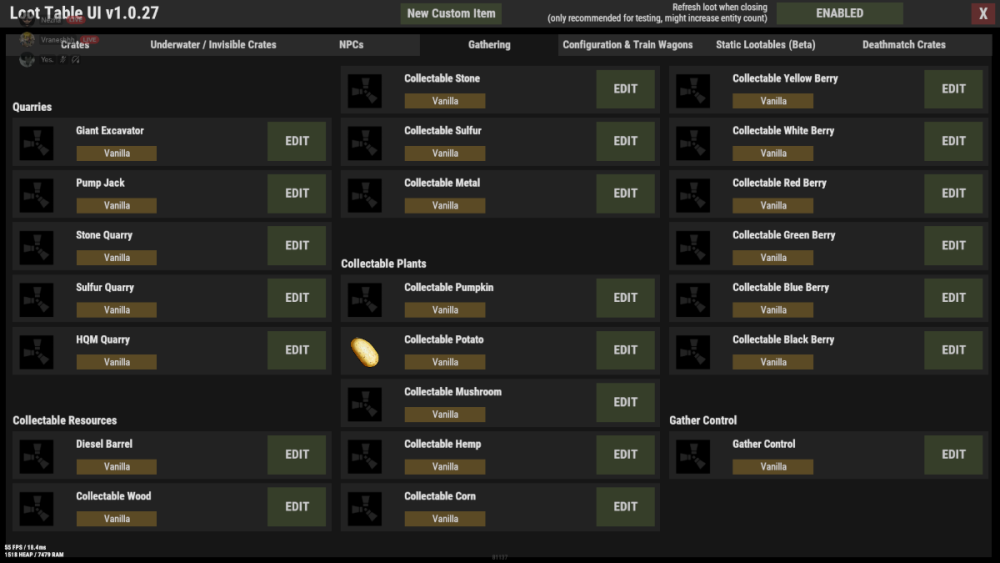Click the Collectable Yellow Berry icon
The image size is (1000, 563).
click(693, 90)
